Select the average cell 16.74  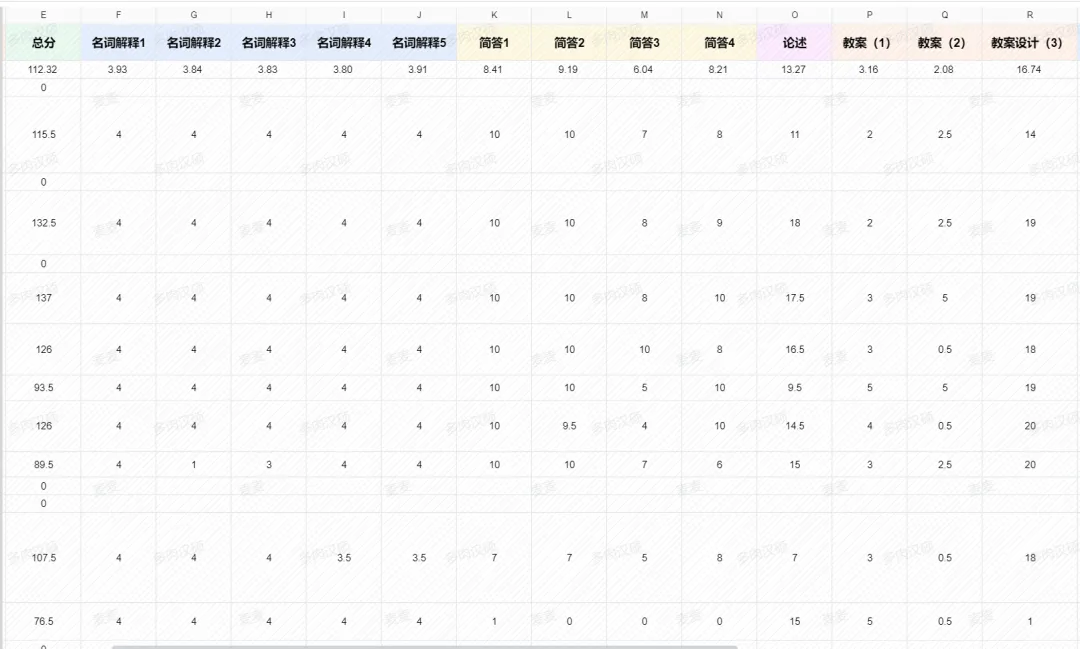click(x=1029, y=70)
